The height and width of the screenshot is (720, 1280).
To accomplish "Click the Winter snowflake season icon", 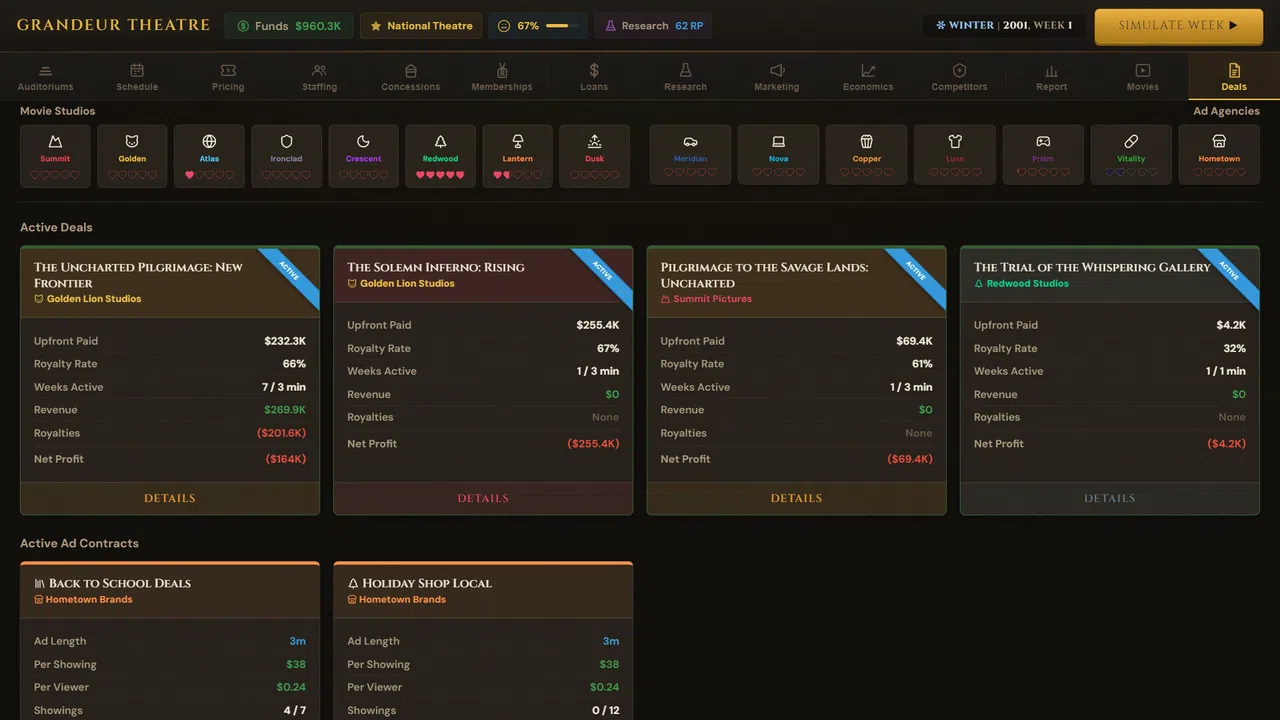I will click(x=940, y=25).
